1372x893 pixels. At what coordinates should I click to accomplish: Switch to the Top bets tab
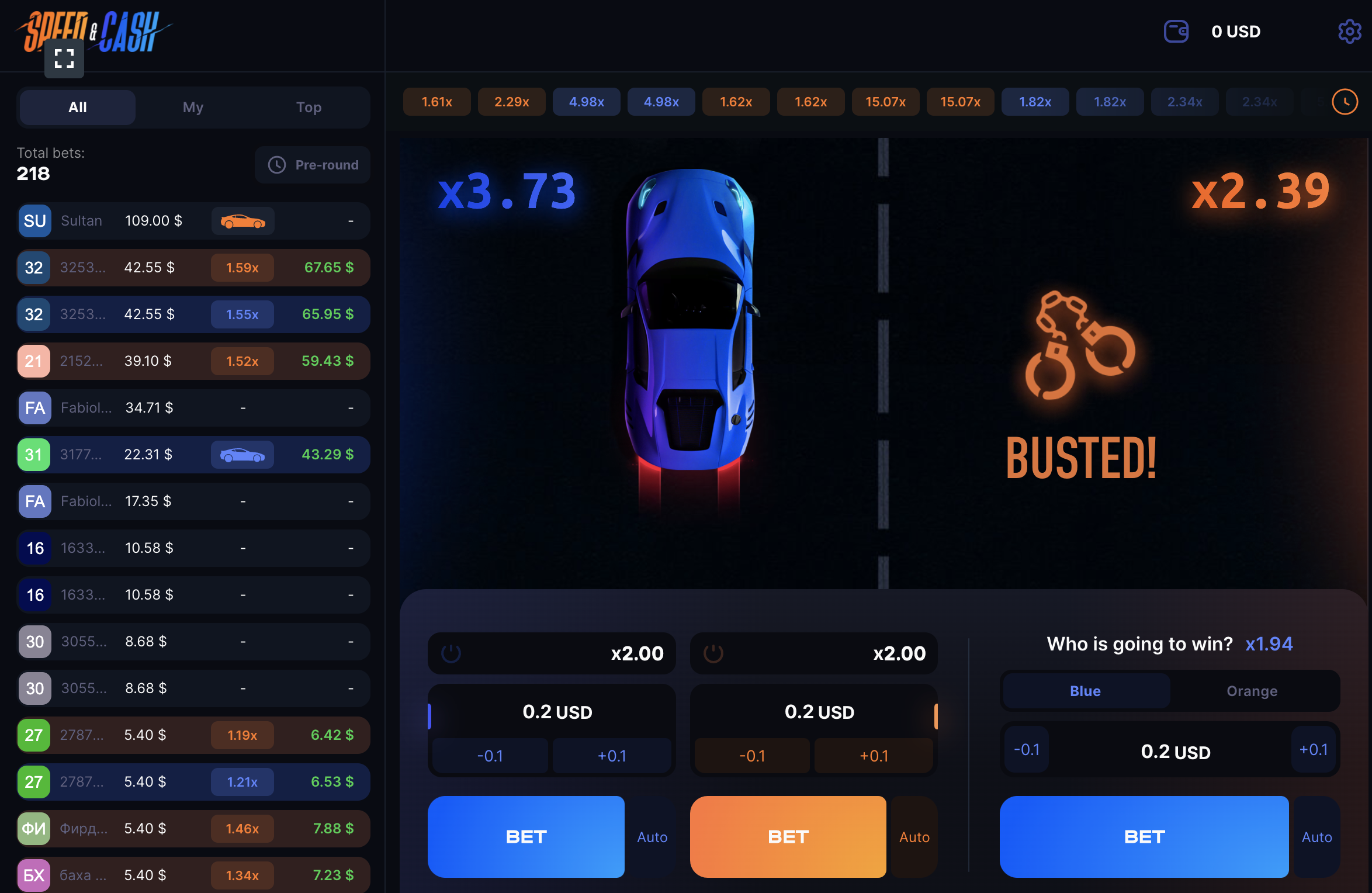pos(309,108)
